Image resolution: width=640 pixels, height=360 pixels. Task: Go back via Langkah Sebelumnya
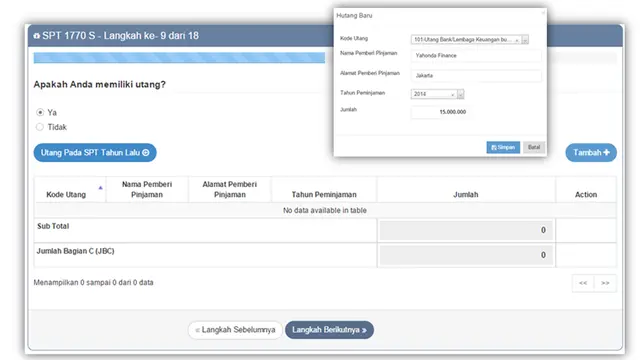pyautogui.click(x=235, y=330)
